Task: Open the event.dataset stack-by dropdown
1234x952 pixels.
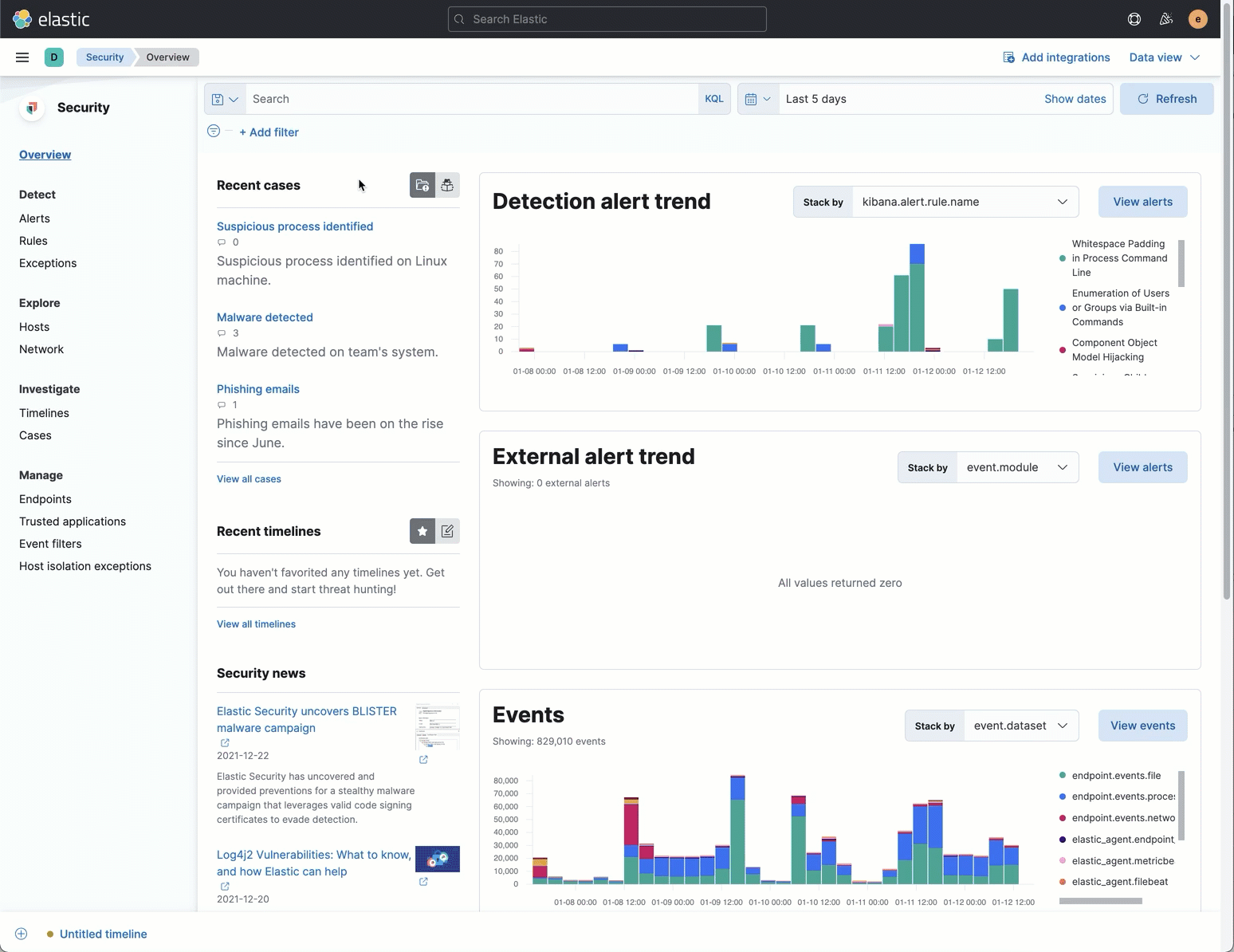Action: (1020, 726)
